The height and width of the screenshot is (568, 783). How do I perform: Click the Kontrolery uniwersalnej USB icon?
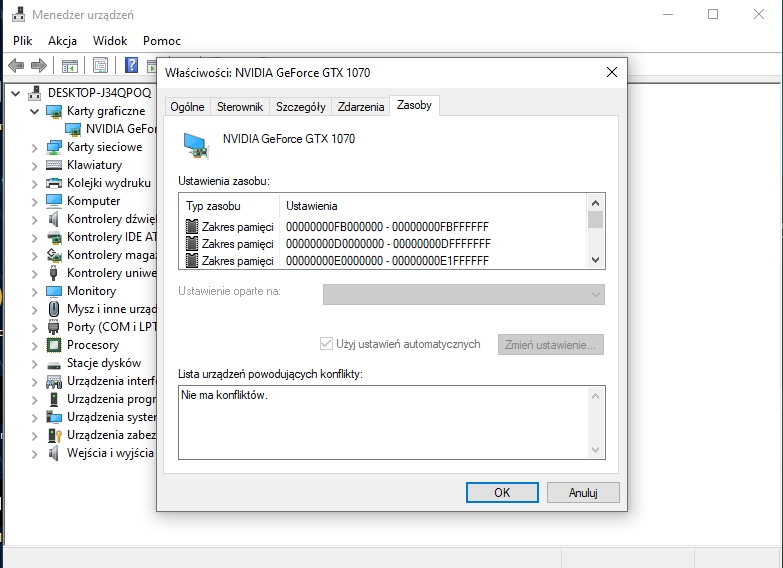point(53,273)
